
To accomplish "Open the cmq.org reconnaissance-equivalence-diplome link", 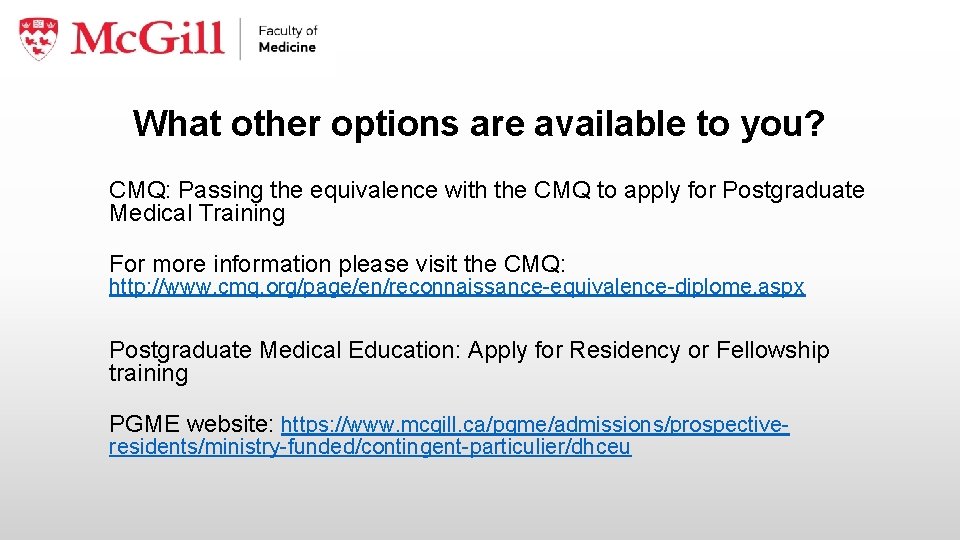I will [457, 287].
